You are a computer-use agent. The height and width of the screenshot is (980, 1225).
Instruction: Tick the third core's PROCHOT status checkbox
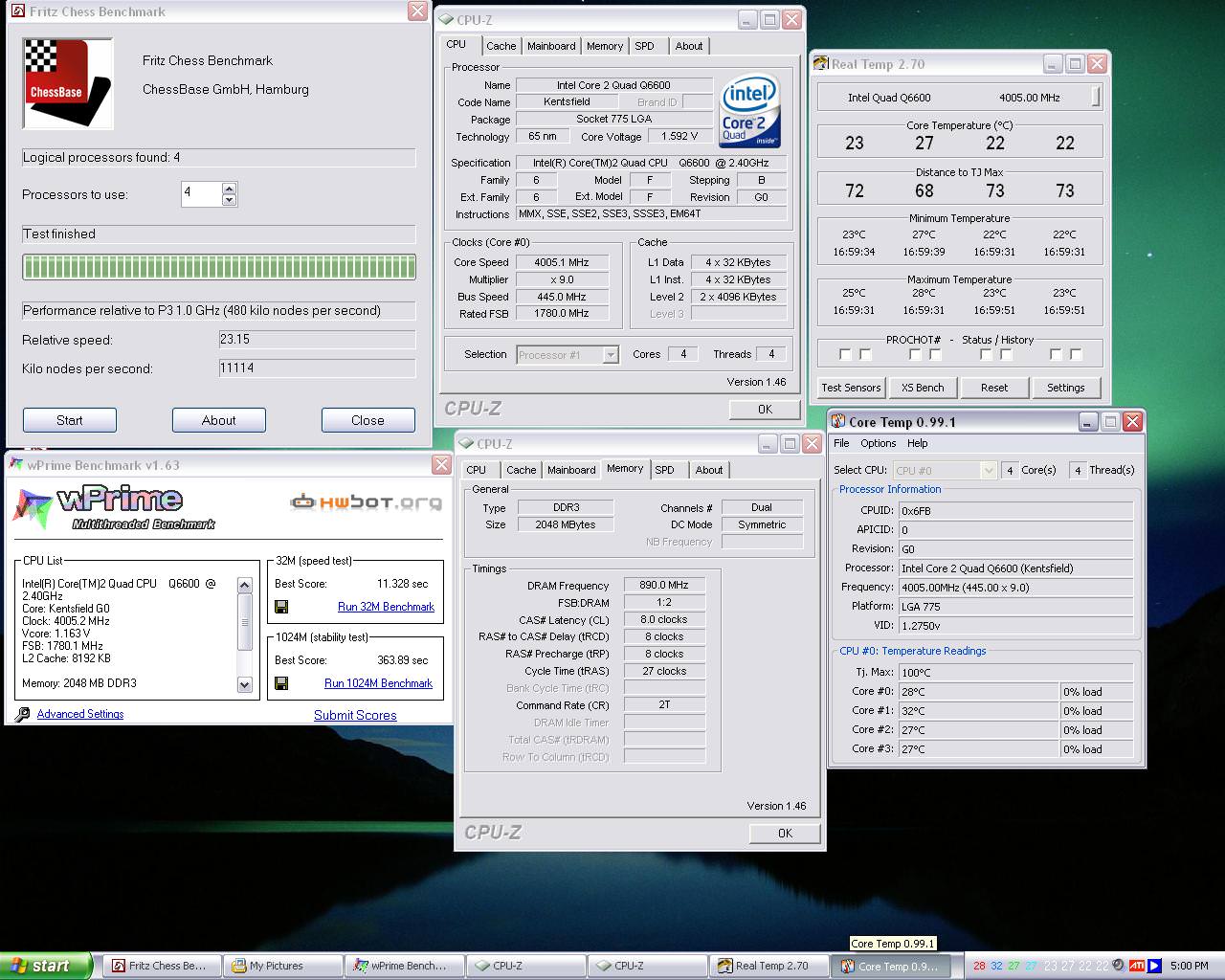986,354
